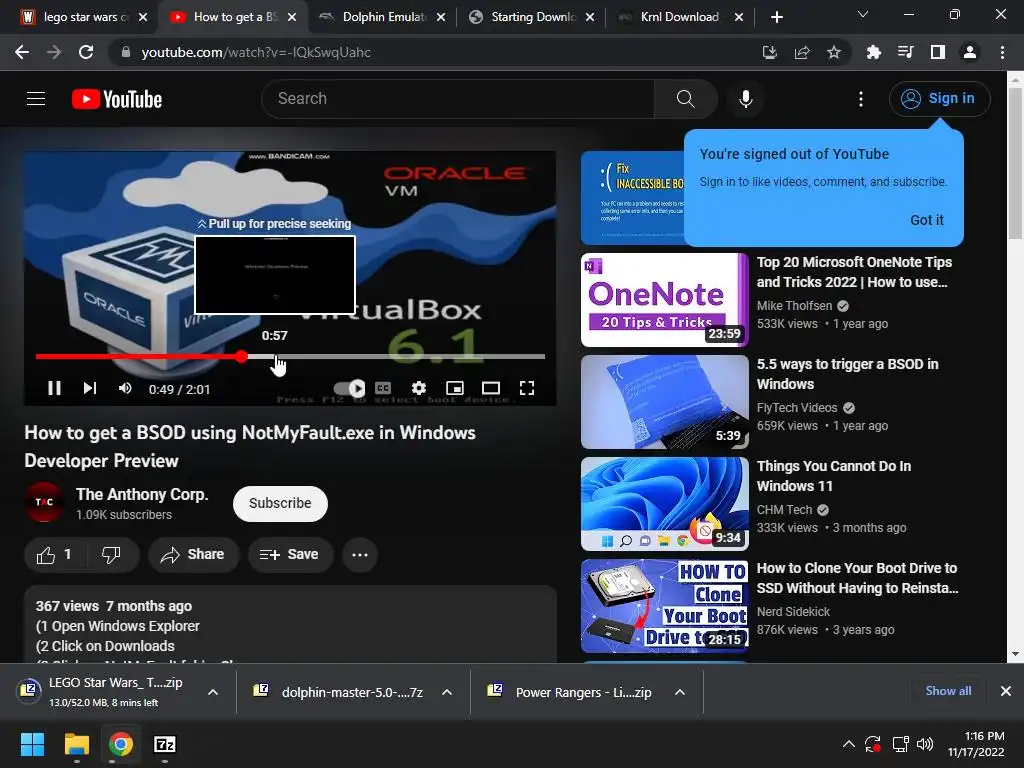This screenshot has height=768, width=1024.
Task: Open YouTube settings three-dot menu
Action: point(861,99)
